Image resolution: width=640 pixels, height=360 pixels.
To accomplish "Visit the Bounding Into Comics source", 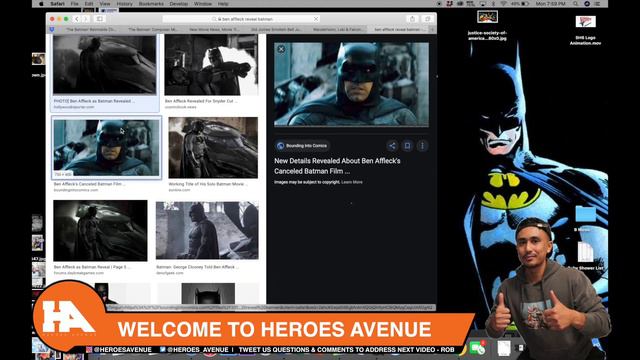I will click(x=302, y=146).
